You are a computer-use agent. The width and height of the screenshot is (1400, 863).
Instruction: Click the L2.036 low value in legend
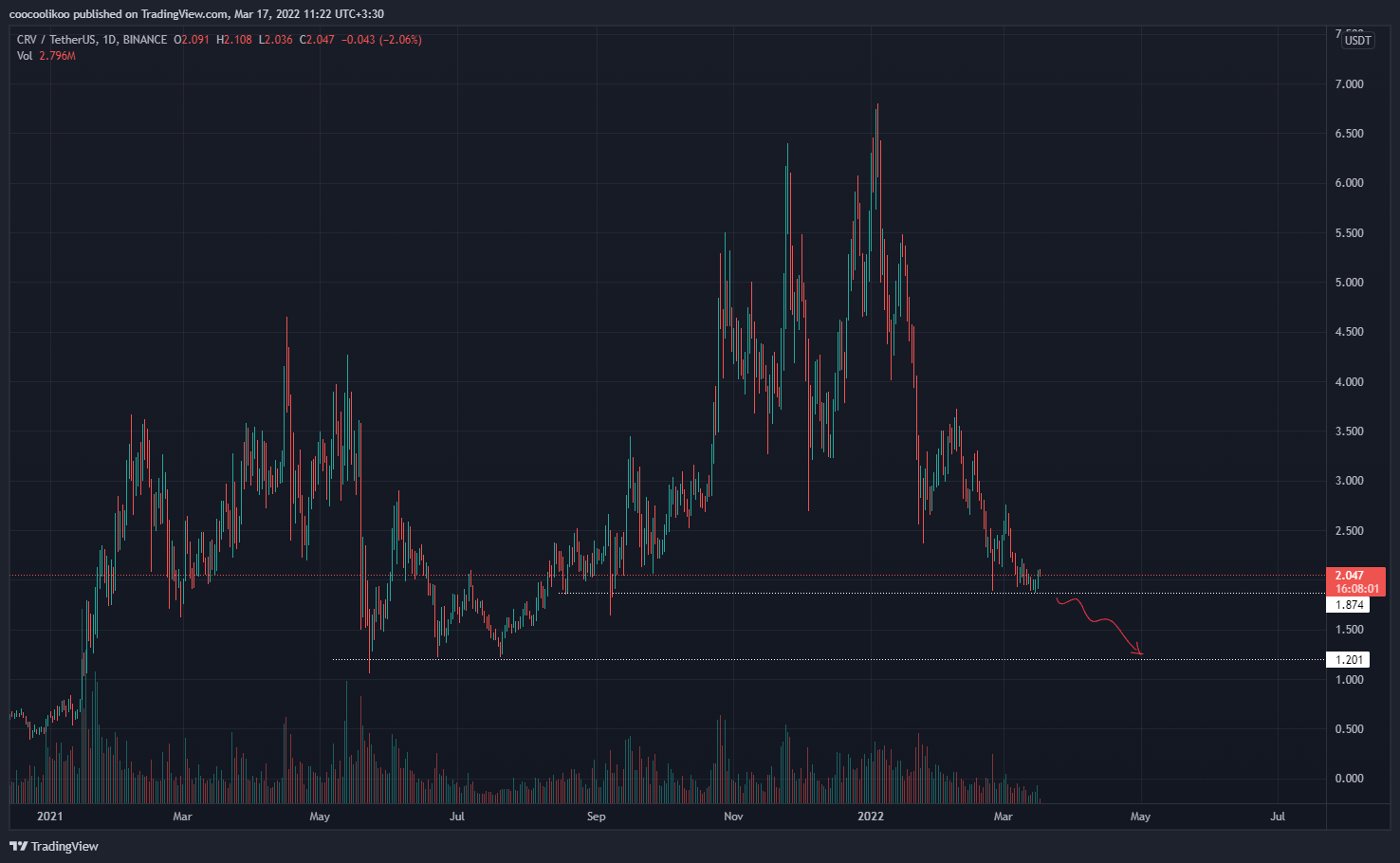pyautogui.click(x=276, y=40)
